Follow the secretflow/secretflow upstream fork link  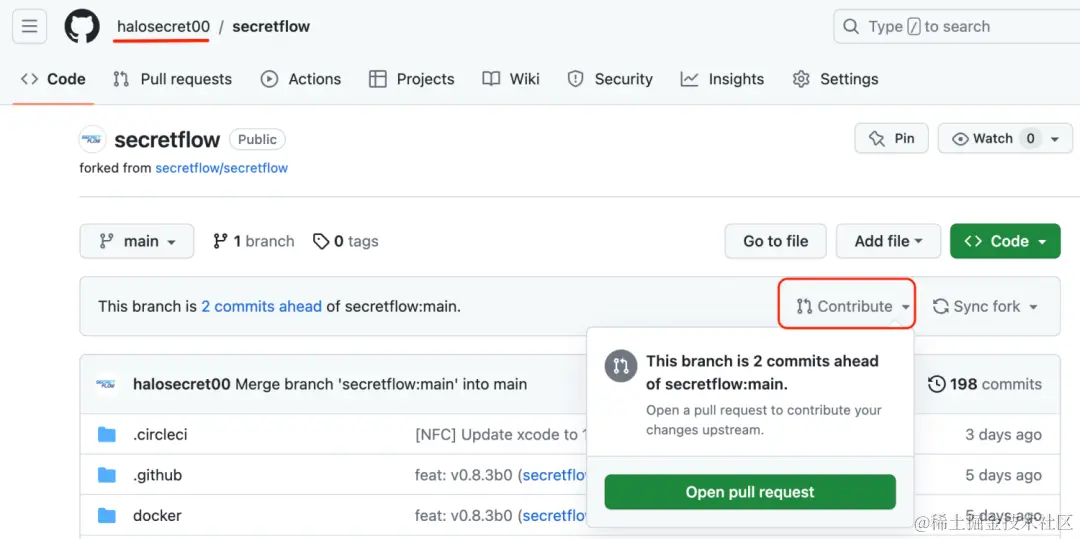click(221, 168)
